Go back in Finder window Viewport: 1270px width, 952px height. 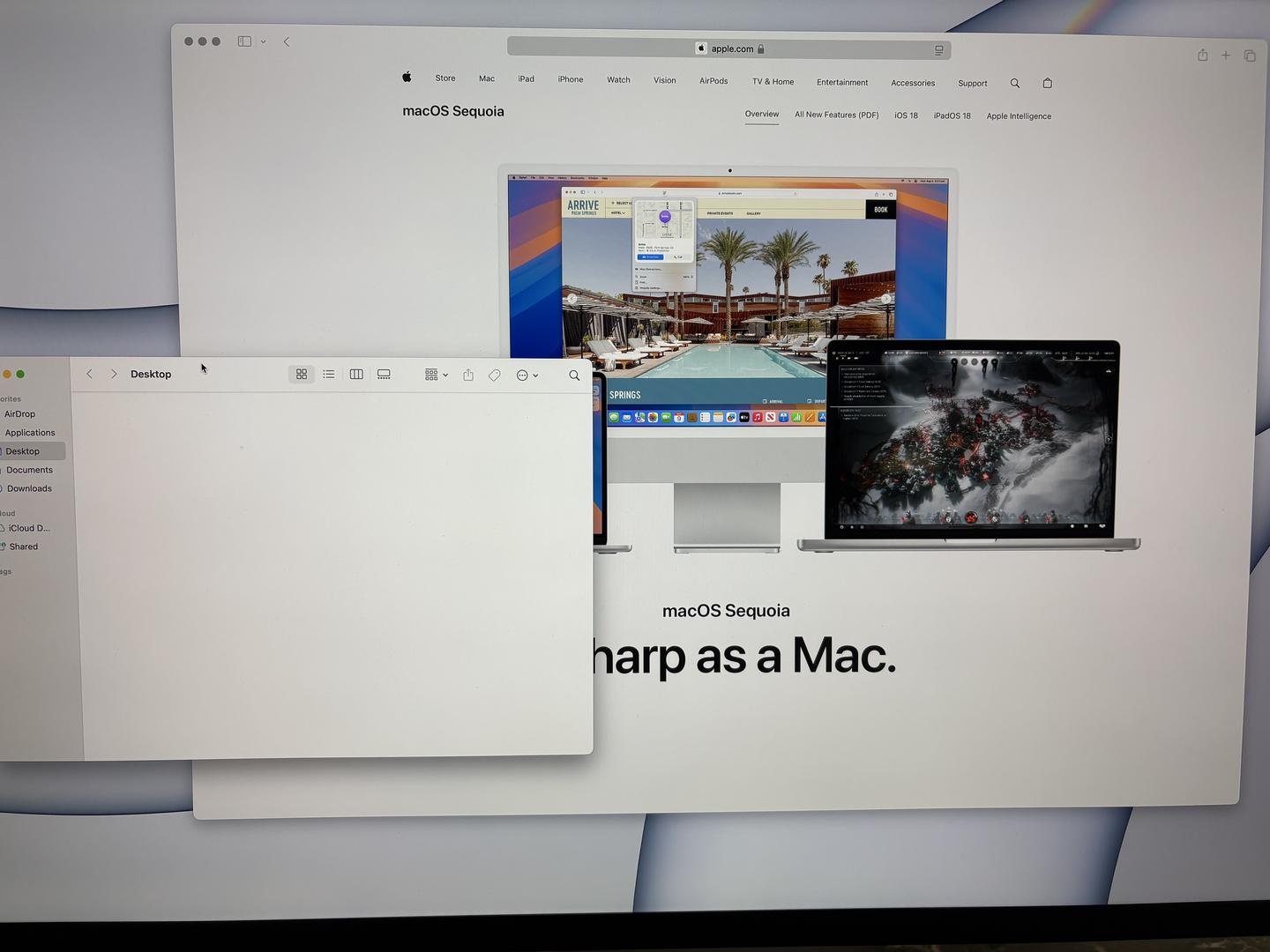(x=89, y=374)
